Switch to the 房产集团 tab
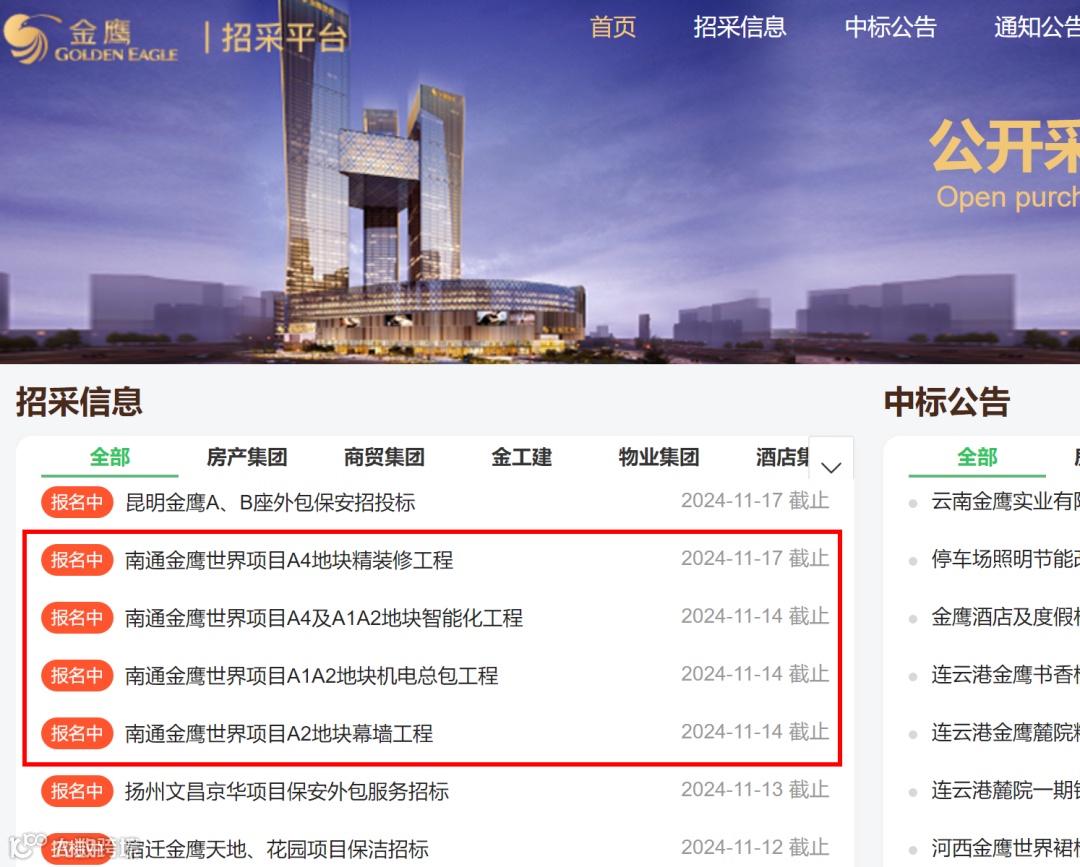Image resolution: width=1080 pixels, height=867 pixels. coord(247,457)
